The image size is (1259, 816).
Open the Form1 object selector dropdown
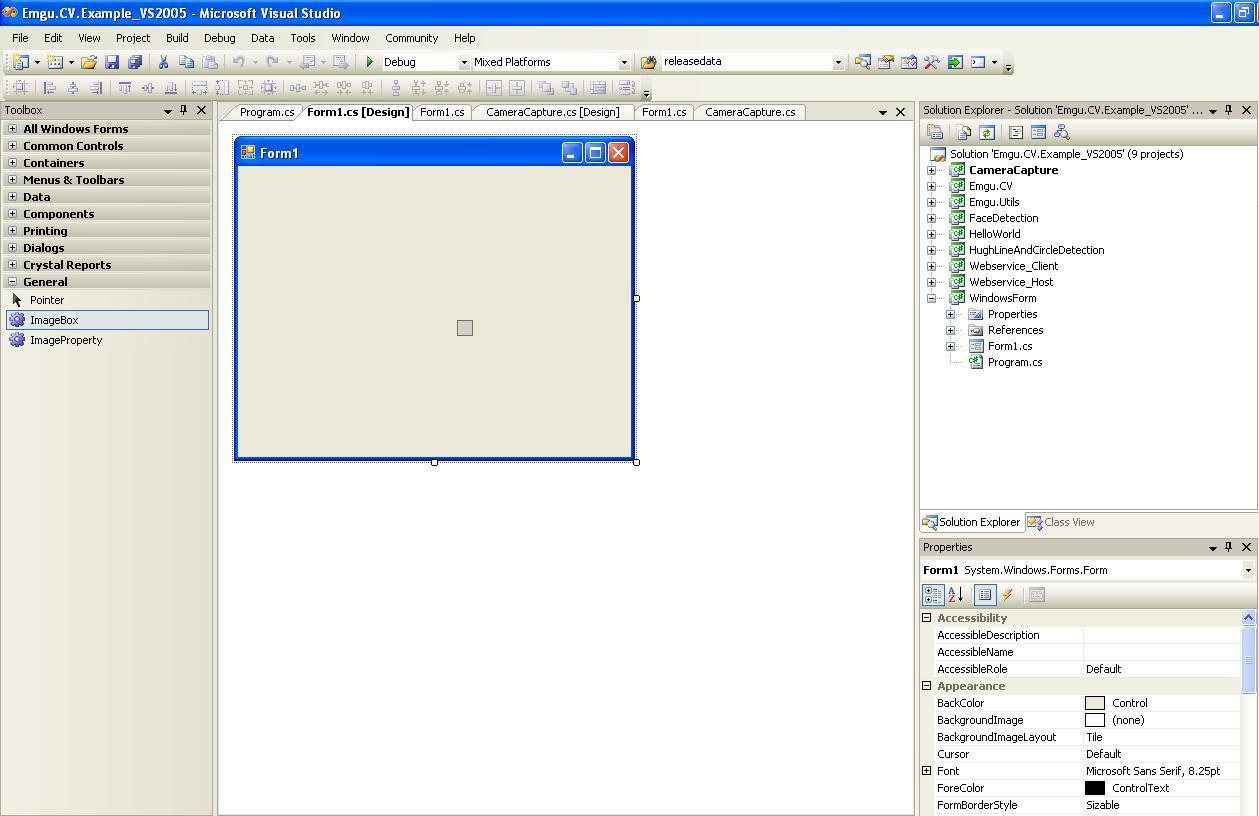click(1248, 570)
